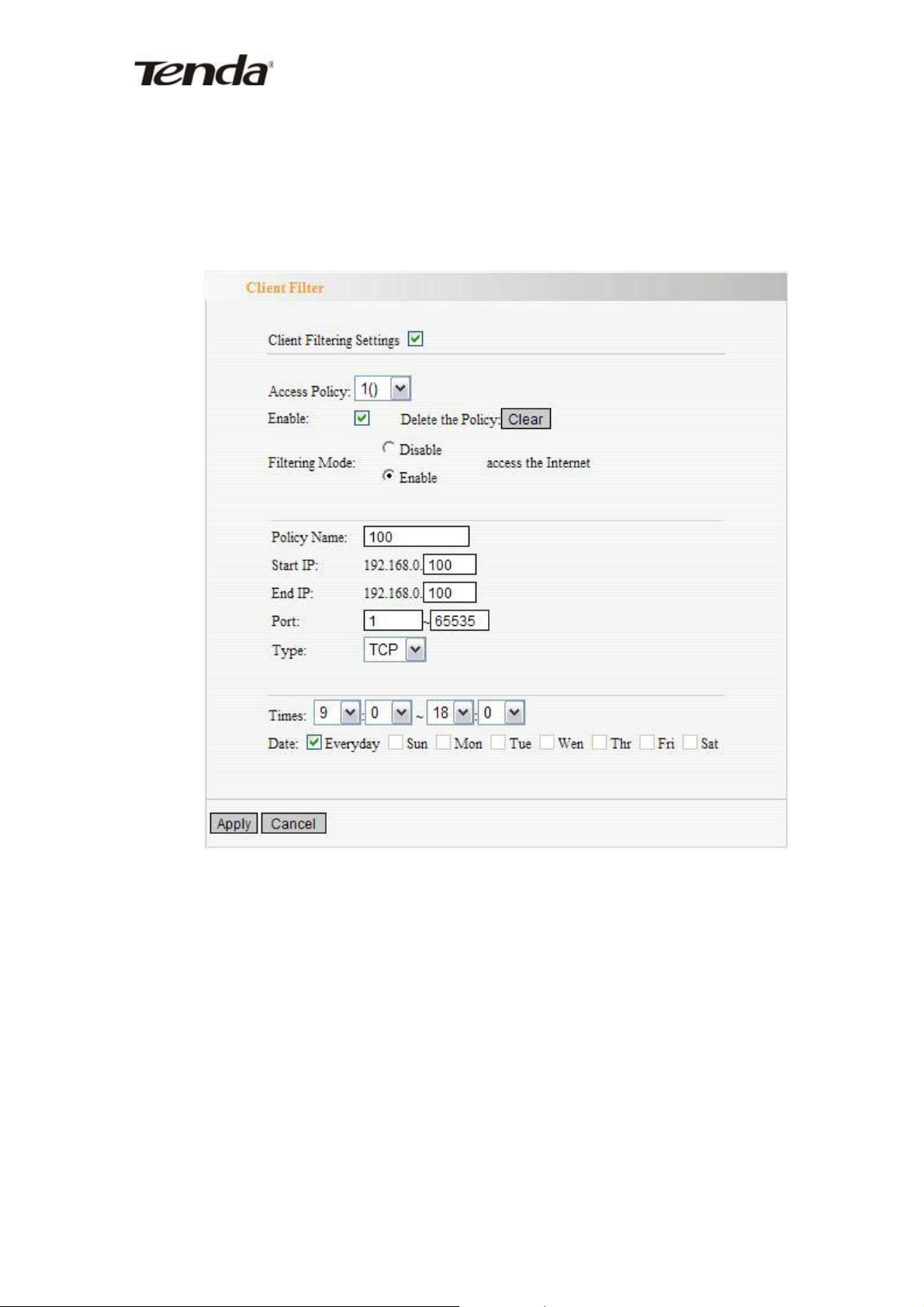Click the Apply button
The height and width of the screenshot is (1307, 924).
coord(234,823)
